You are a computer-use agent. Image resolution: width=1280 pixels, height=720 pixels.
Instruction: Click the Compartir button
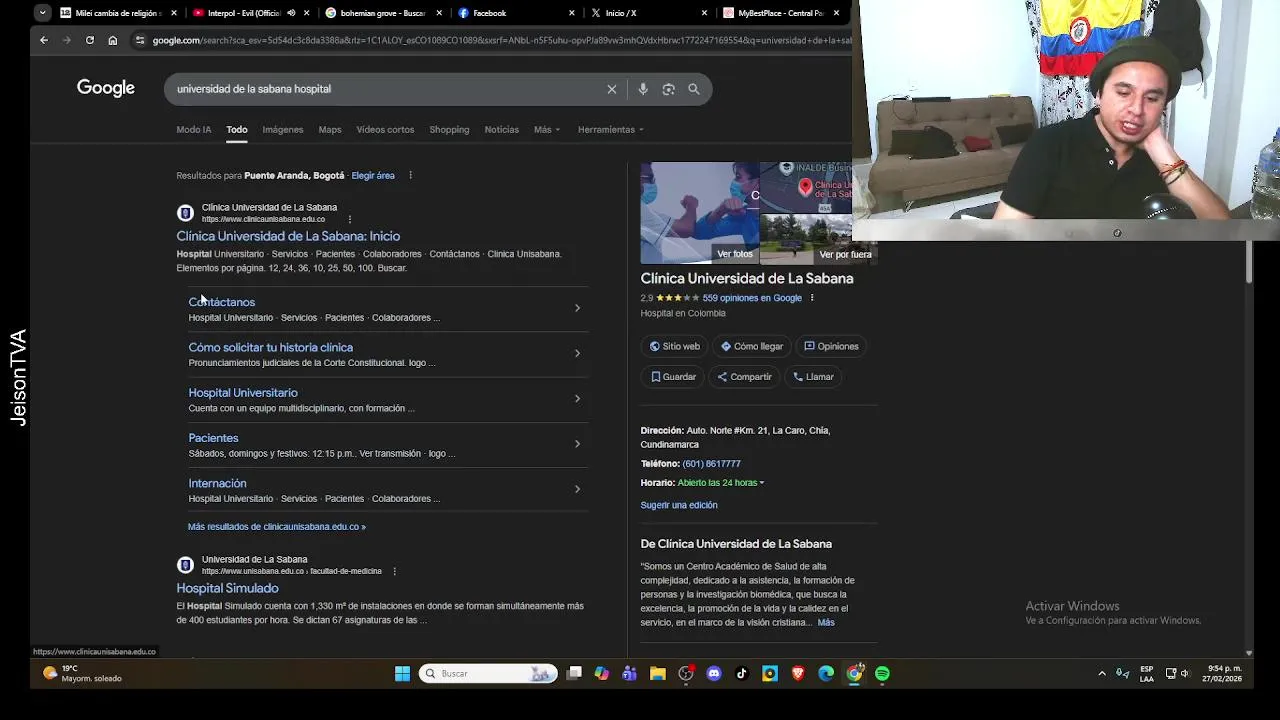pyautogui.click(x=745, y=377)
